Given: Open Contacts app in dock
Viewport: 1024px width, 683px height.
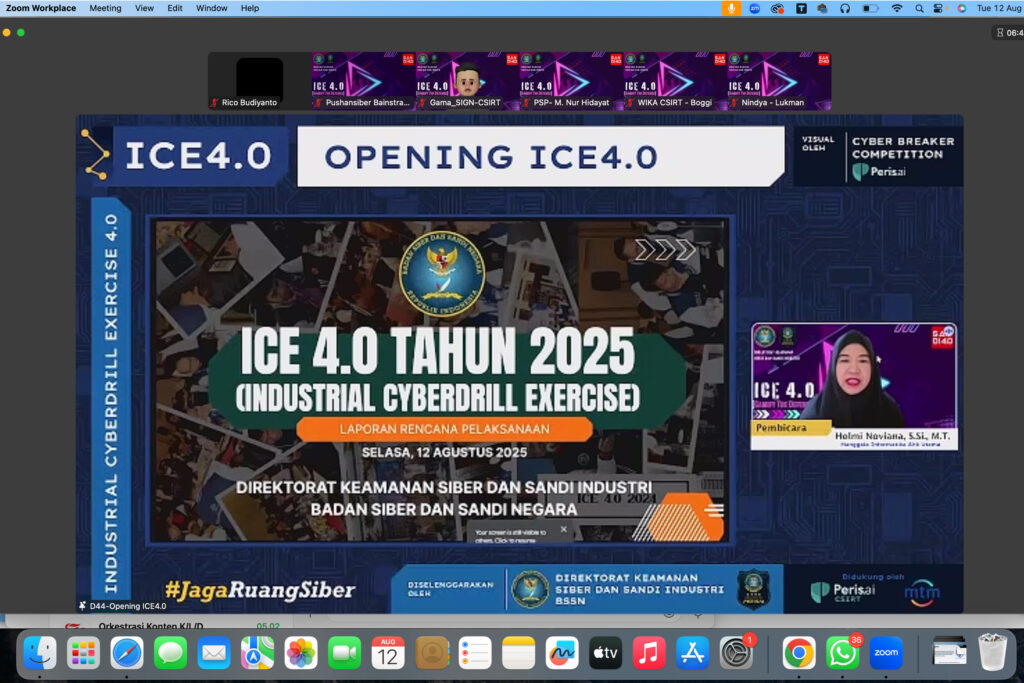Looking at the screenshot, I should click(432, 653).
